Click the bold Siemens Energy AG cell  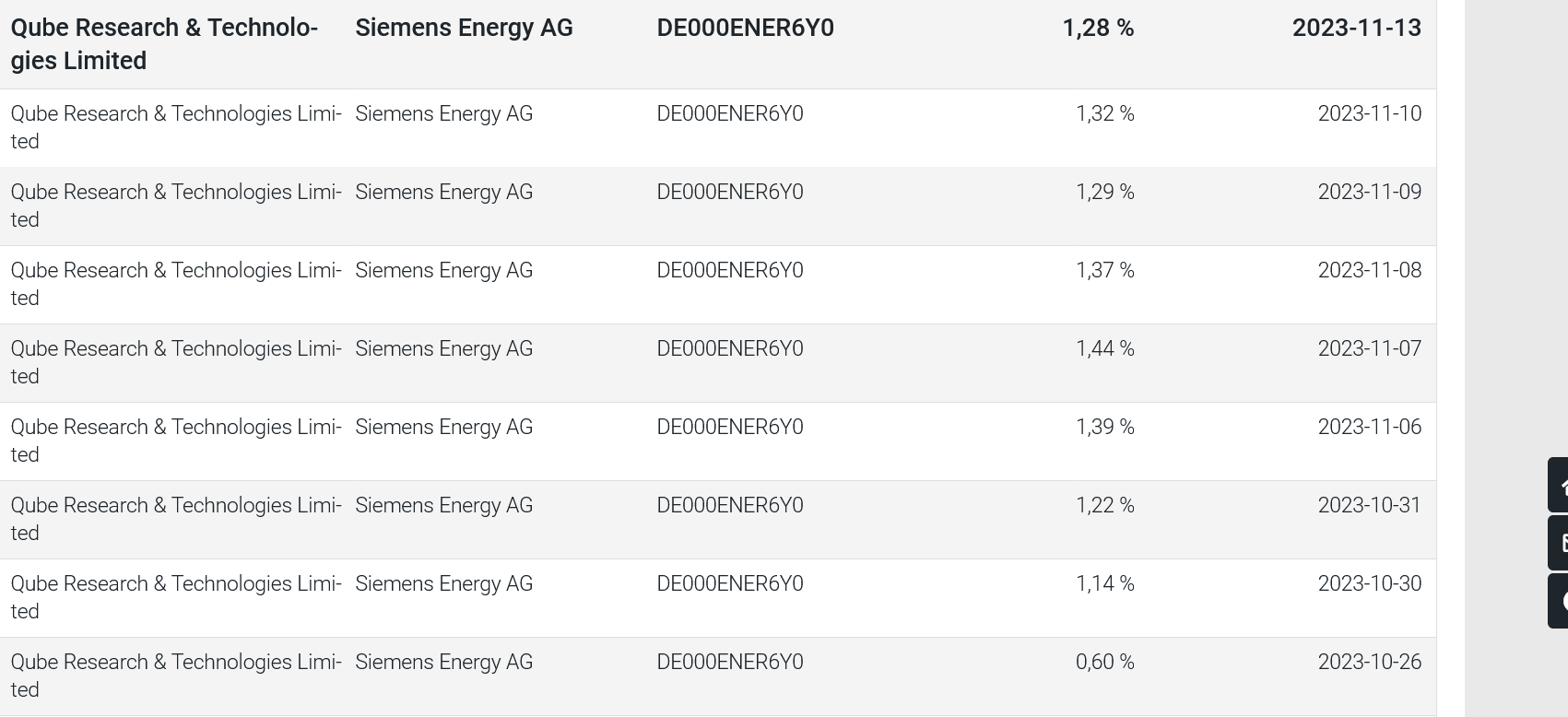click(464, 29)
